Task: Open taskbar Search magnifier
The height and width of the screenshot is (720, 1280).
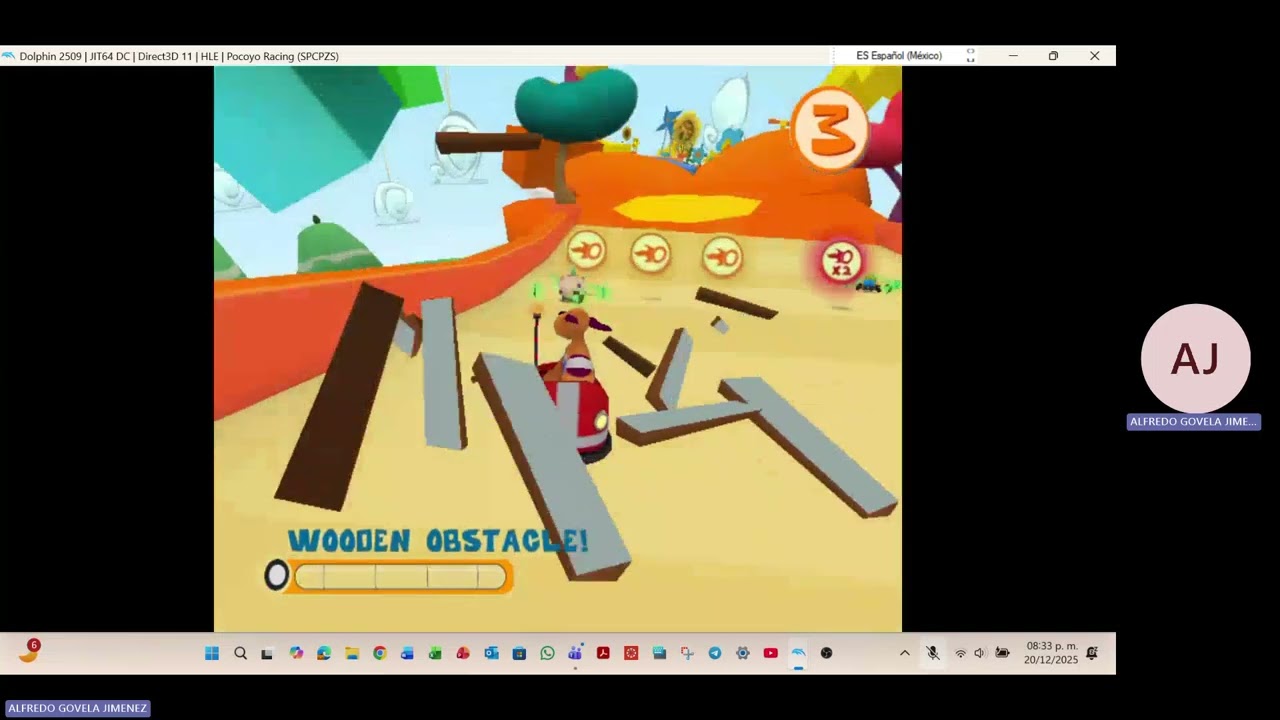Action: coord(240,653)
